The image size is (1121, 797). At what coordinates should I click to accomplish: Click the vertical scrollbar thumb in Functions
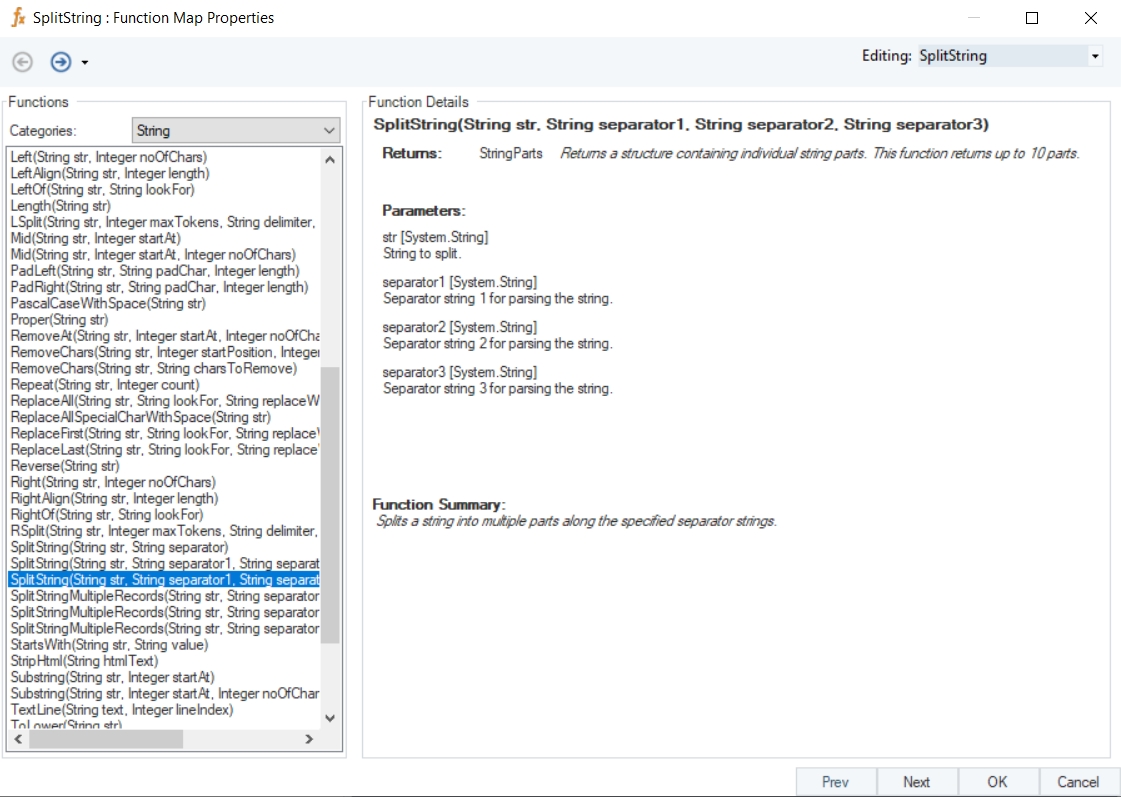(330, 505)
